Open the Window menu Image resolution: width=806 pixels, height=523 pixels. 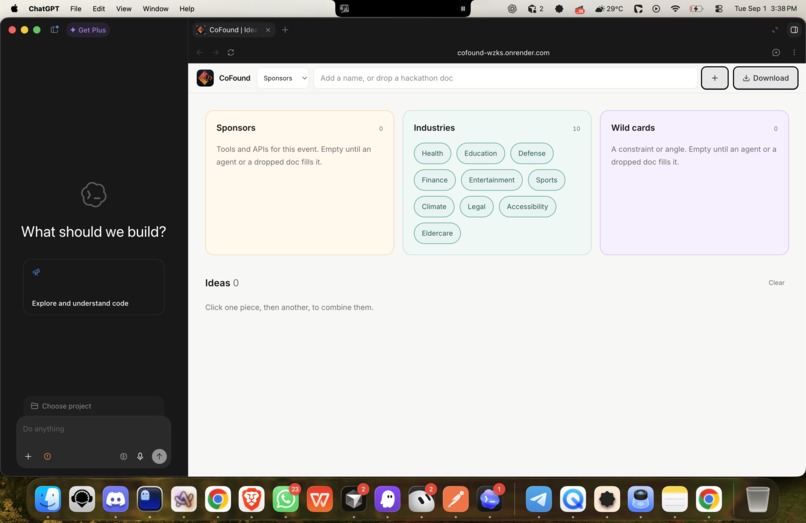(x=155, y=9)
